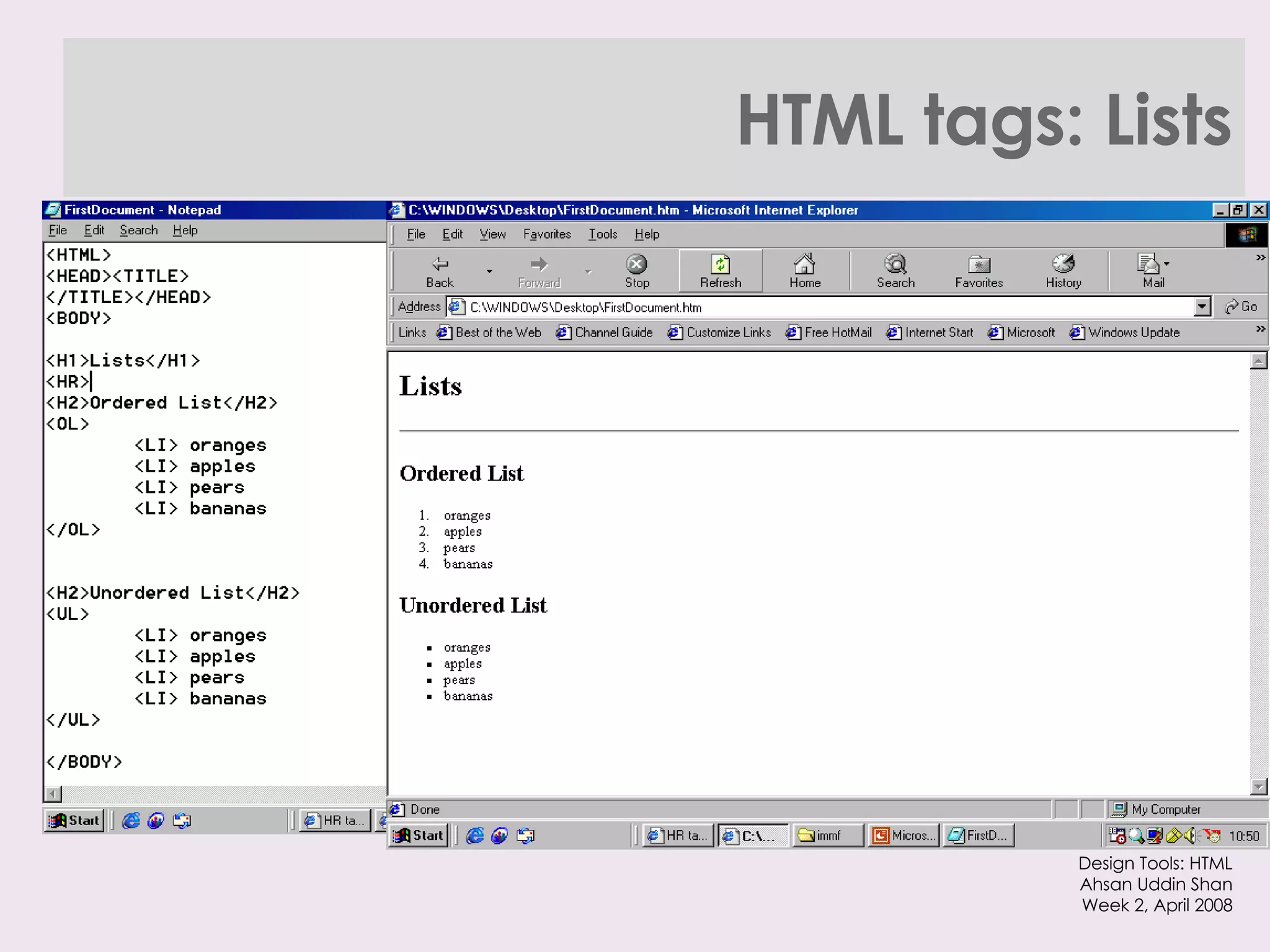Click the Internet Explorer title bar icon

coord(397,210)
